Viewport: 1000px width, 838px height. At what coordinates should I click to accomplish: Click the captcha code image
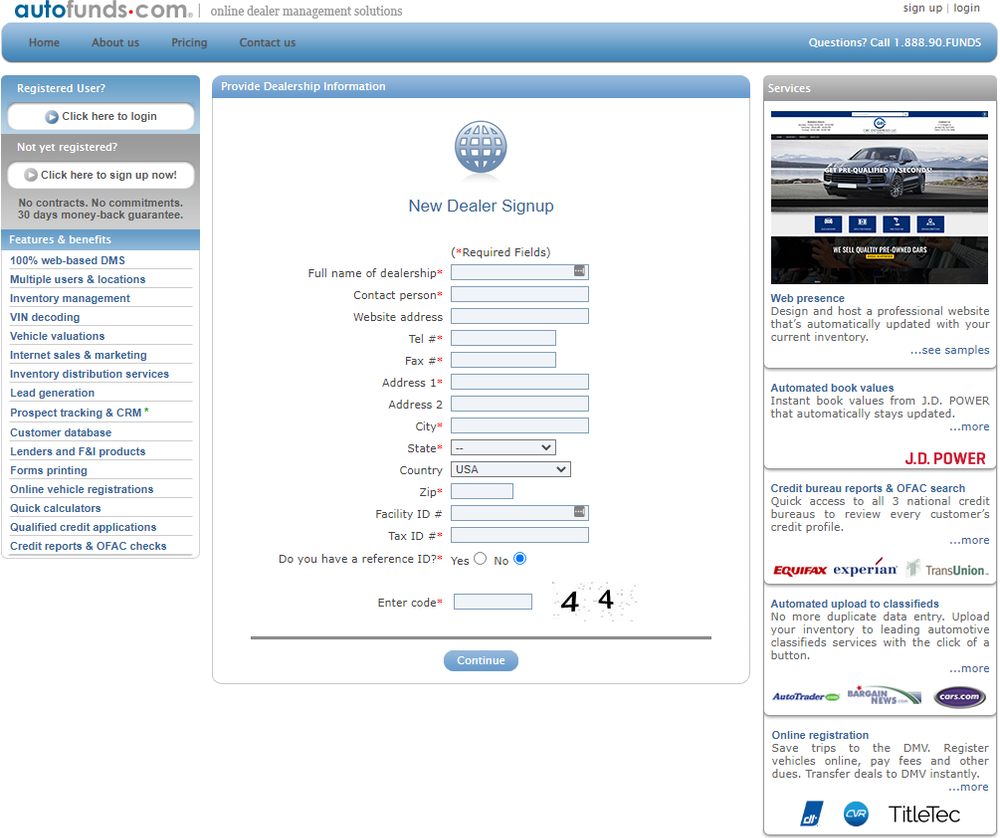[x=594, y=601]
